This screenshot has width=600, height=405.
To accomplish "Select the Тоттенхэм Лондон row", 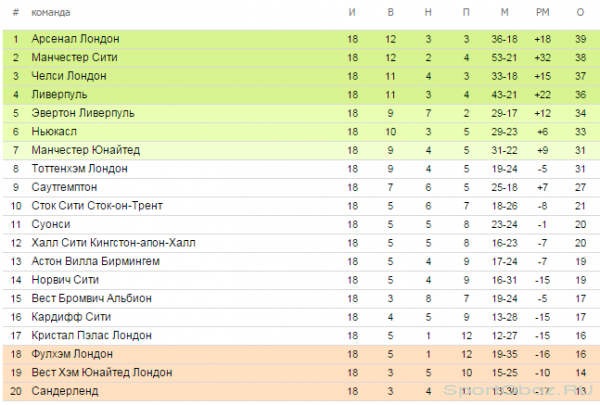I will click(x=300, y=169).
